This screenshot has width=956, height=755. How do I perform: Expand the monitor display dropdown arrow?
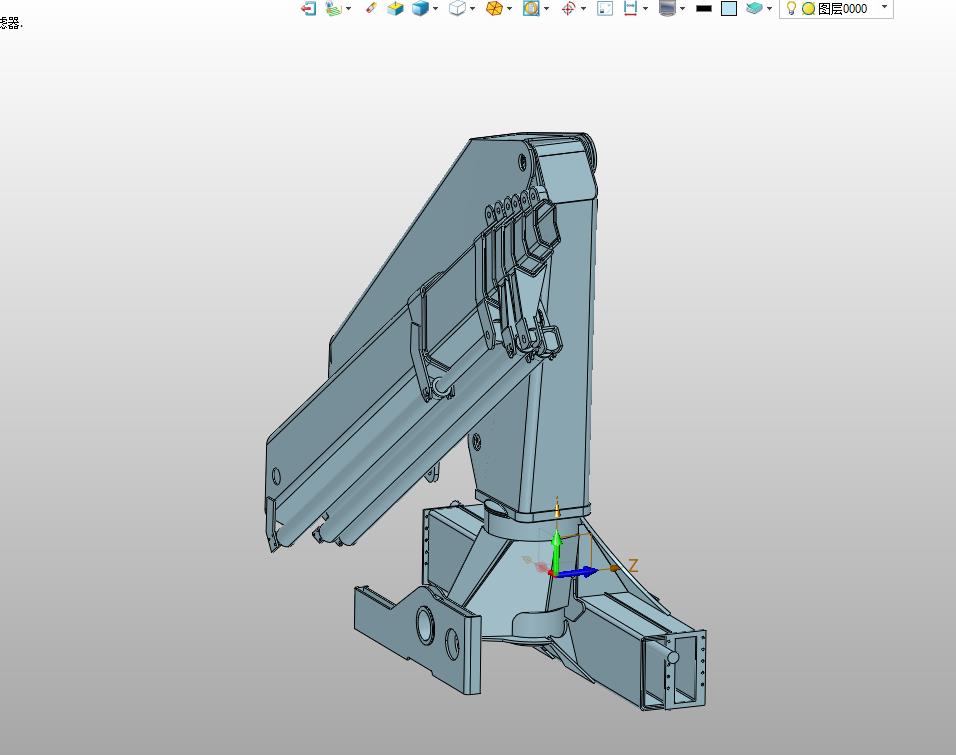(x=682, y=9)
